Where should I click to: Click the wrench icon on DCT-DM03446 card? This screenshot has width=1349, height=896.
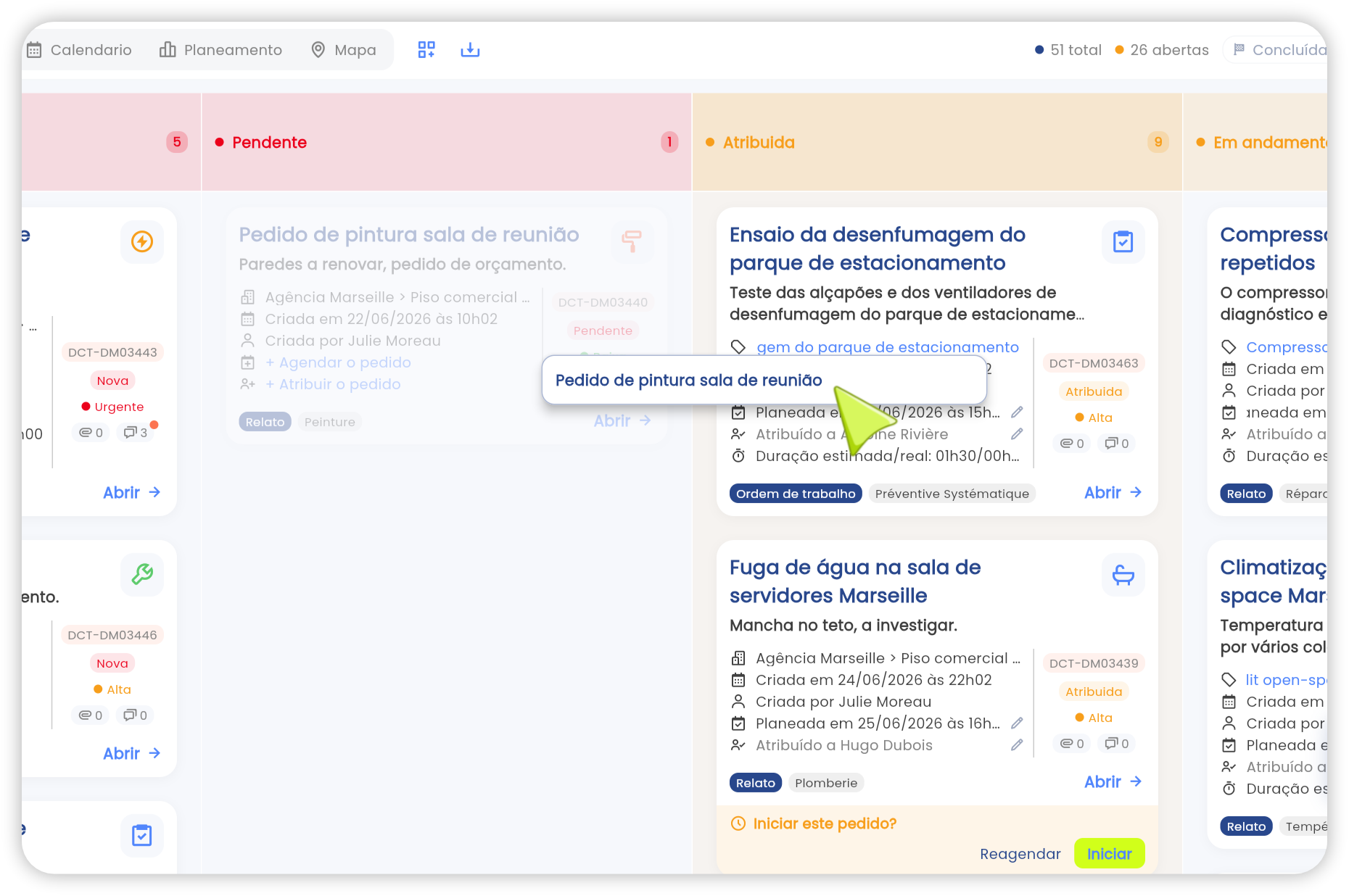pyautogui.click(x=142, y=575)
